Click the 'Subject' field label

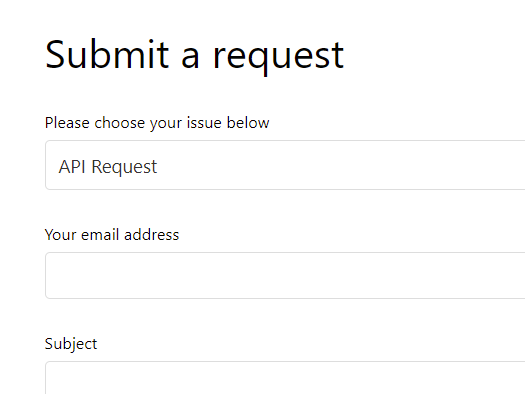pyautogui.click(x=71, y=344)
